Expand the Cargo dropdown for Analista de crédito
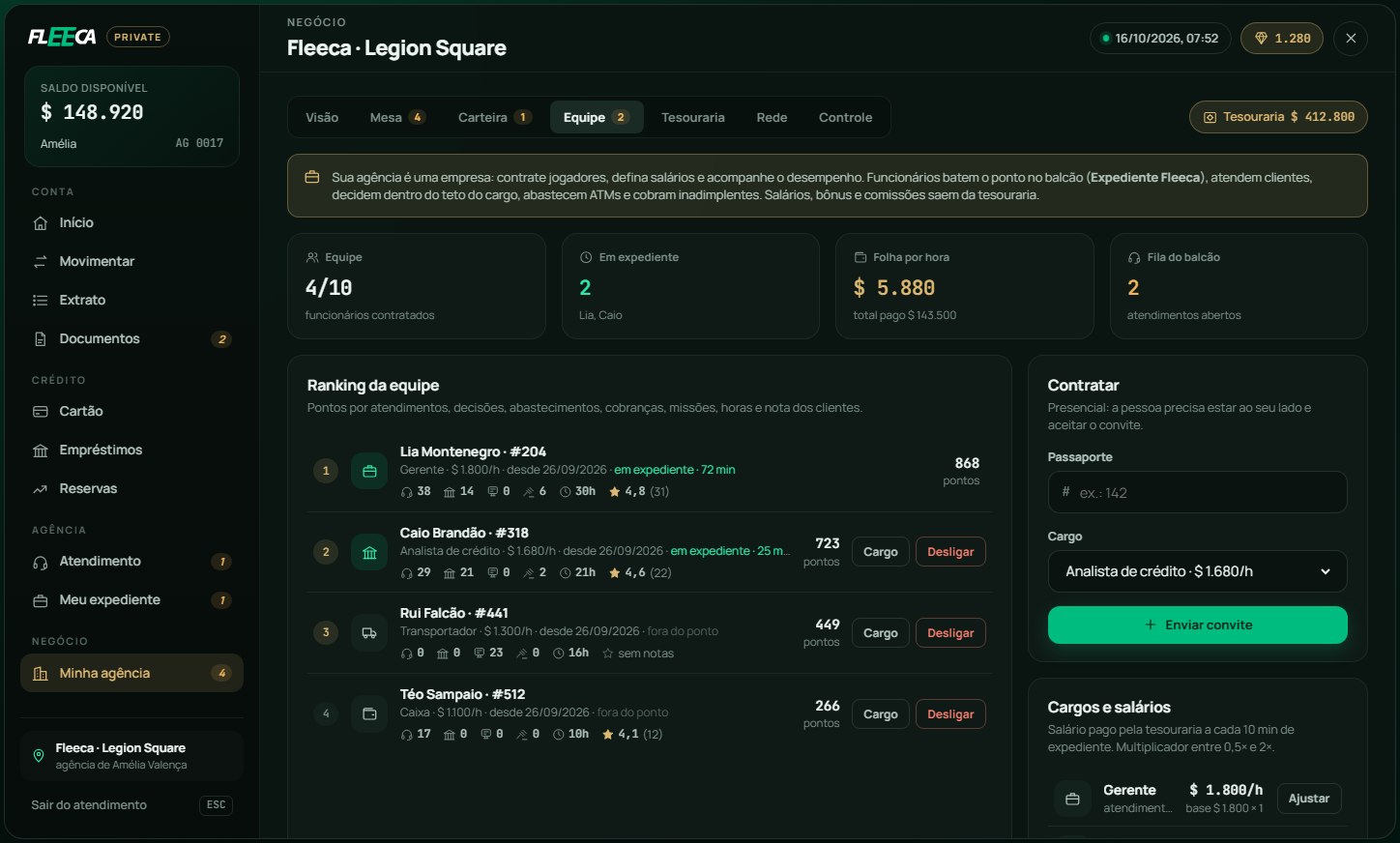Screen dimensions: 1400x843 pyautogui.click(x=1197, y=571)
